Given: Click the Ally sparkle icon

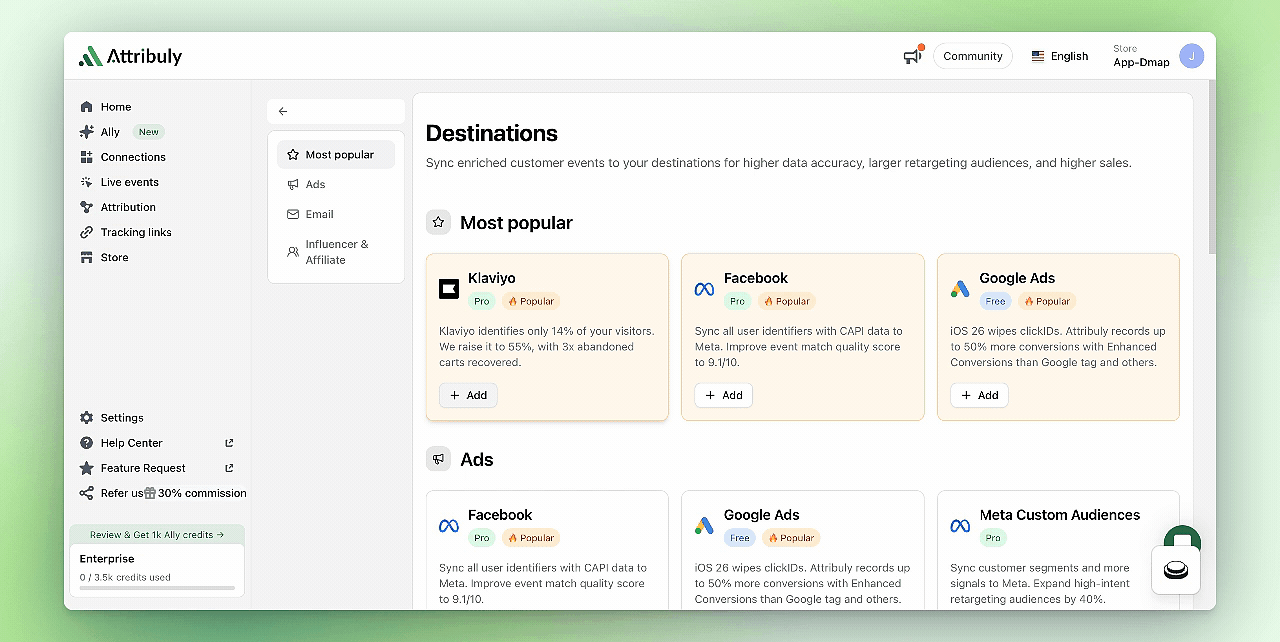Looking at the screenshot, I should (87, 132).
